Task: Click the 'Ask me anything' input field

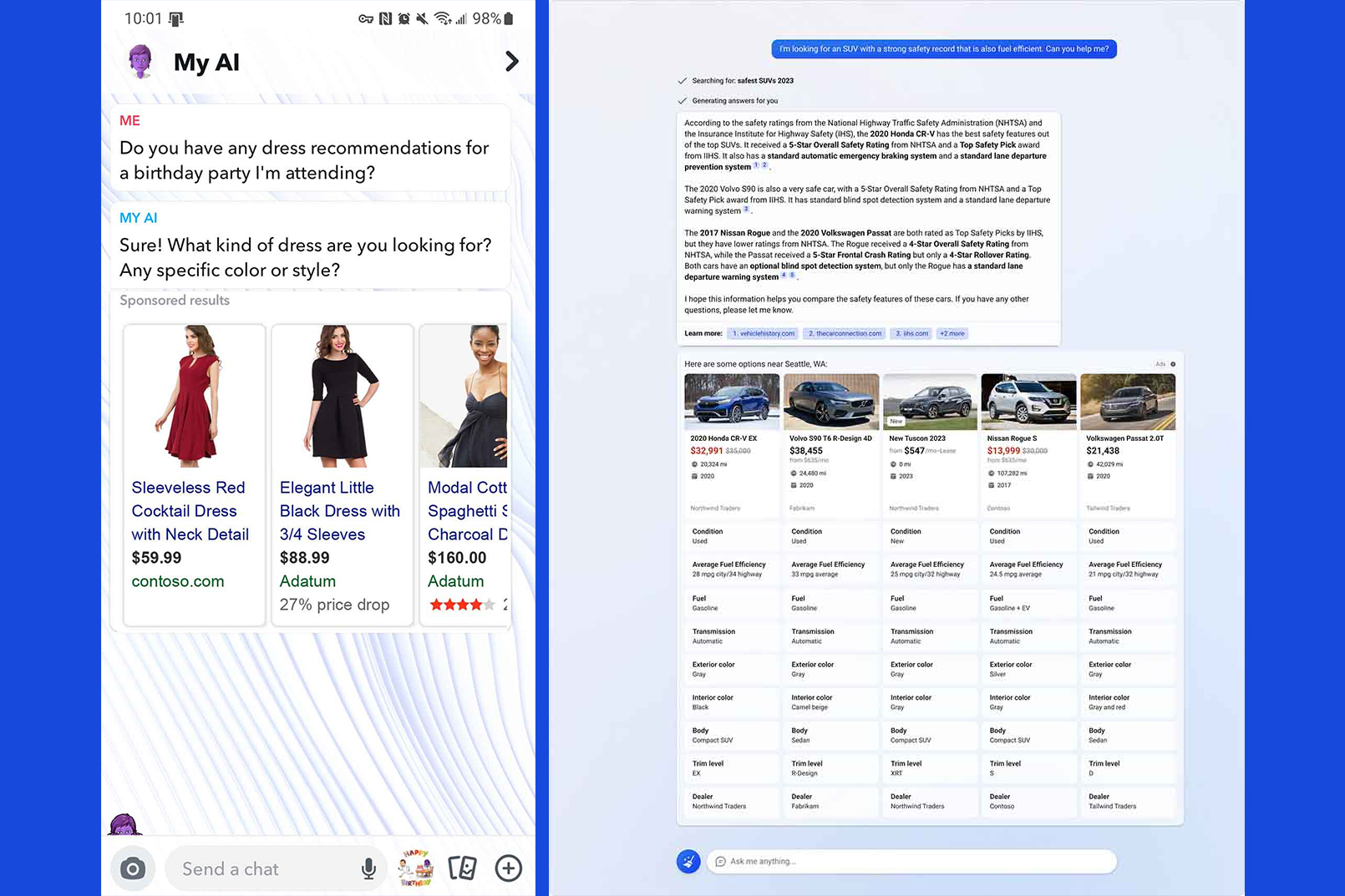Action: point(911,861)
